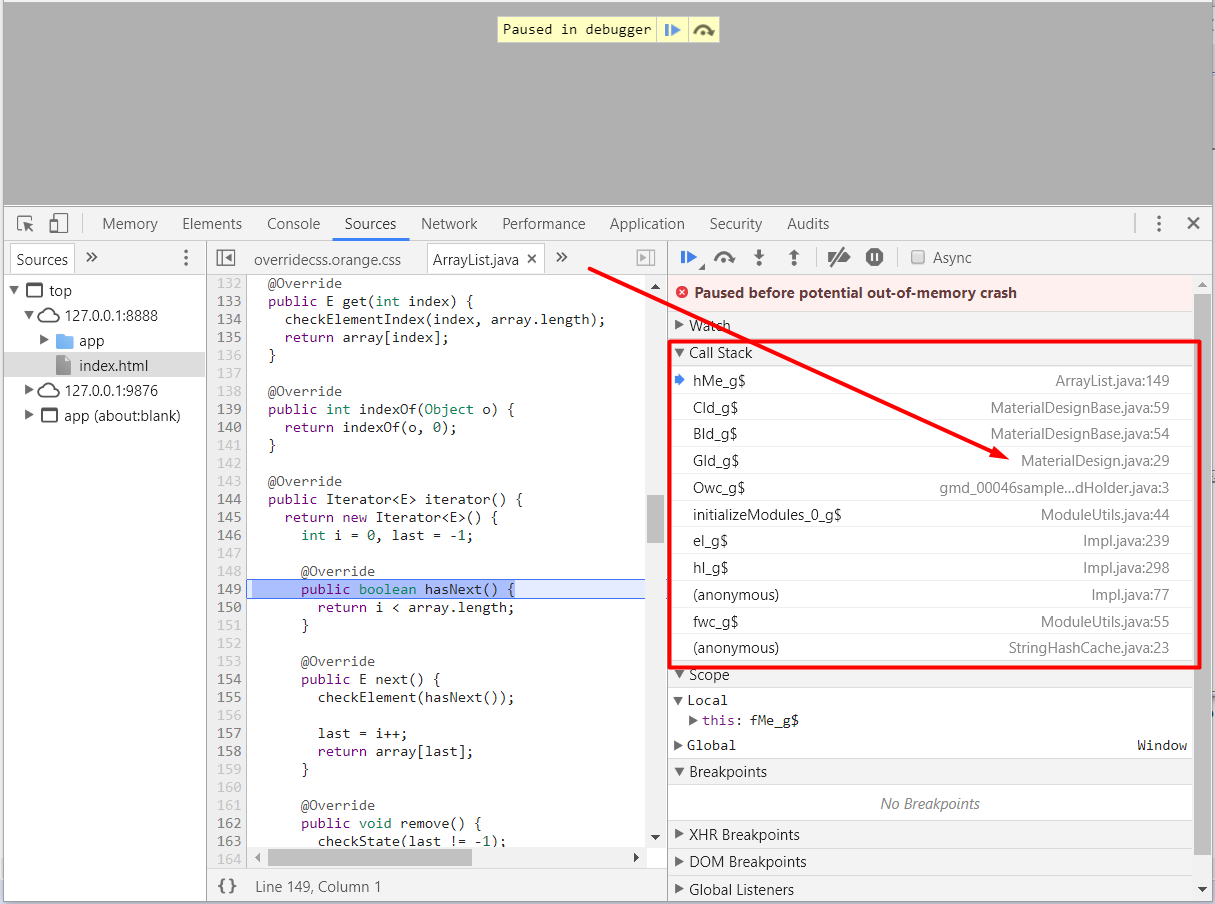
Task: Open the Console tab
Action: point(294,224)
